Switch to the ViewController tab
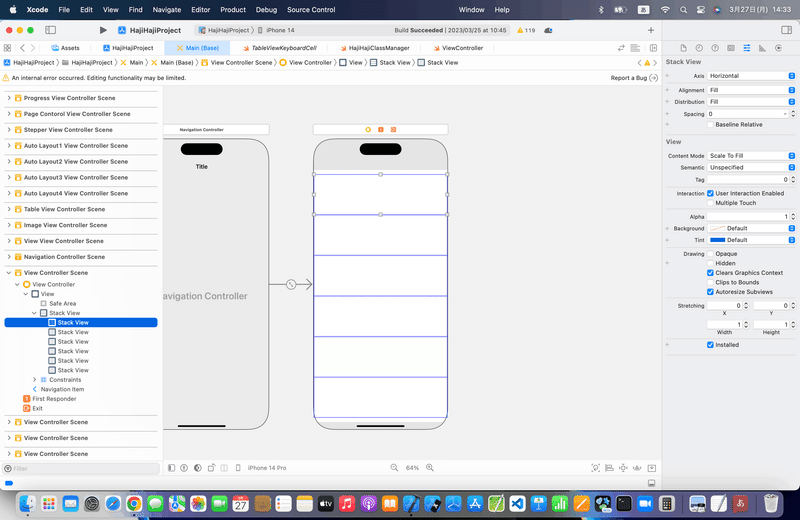Viewport: 800px width, 520px height. (x=458, y=48)
